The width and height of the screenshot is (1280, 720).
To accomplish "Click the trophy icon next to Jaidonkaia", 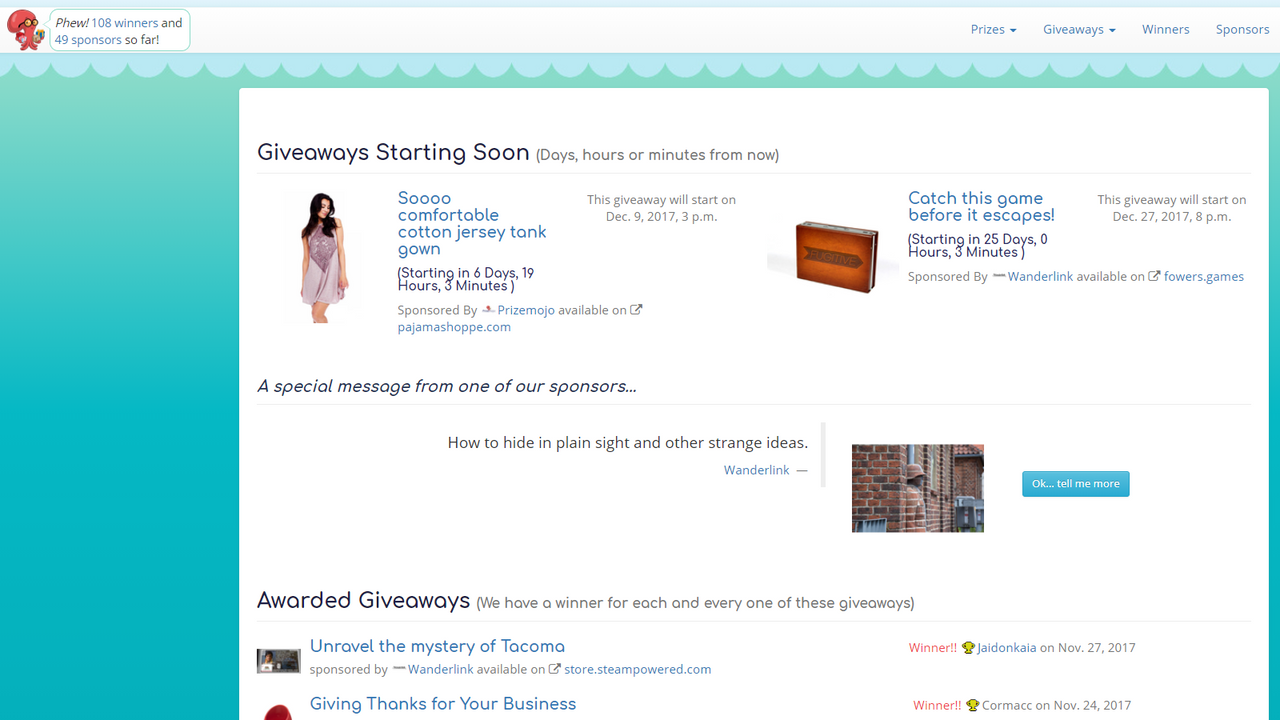I will click(967, 647).
